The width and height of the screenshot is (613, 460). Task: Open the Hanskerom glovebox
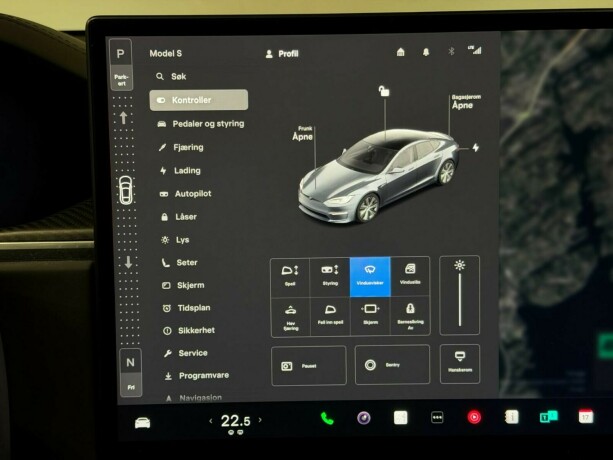click(x=460, y=364)
